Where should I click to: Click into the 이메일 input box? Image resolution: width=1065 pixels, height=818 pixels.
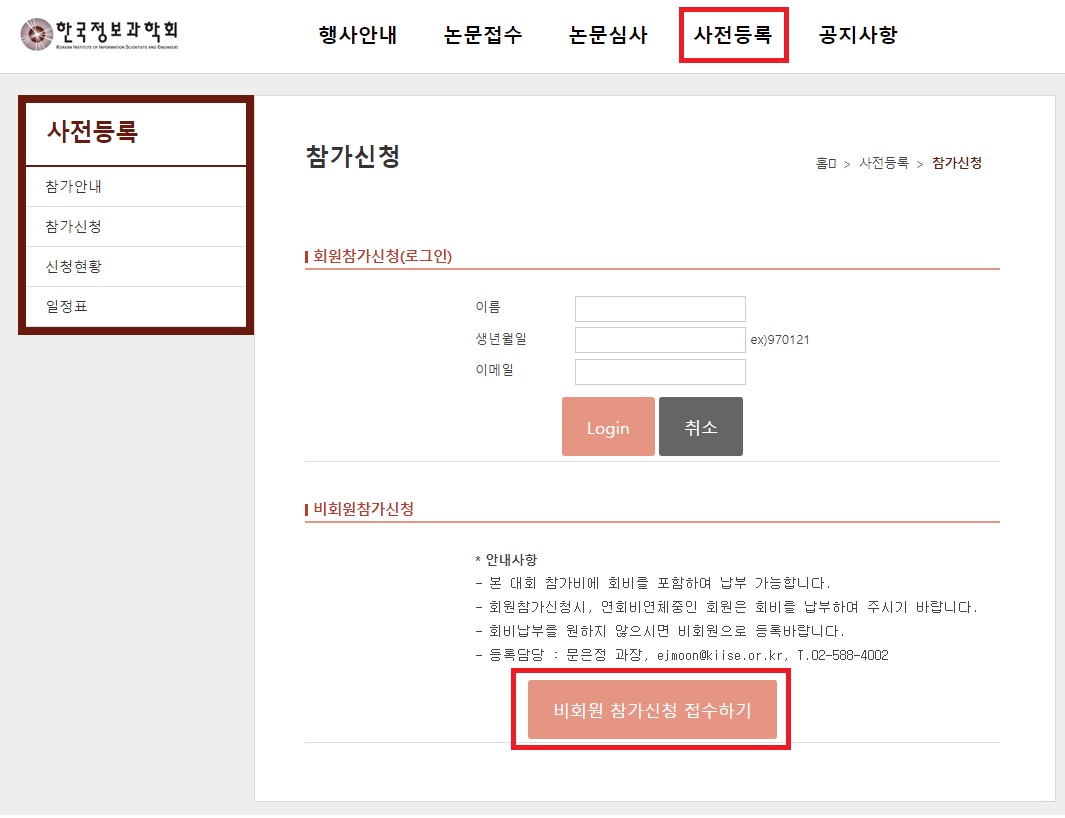click(660, 372)
